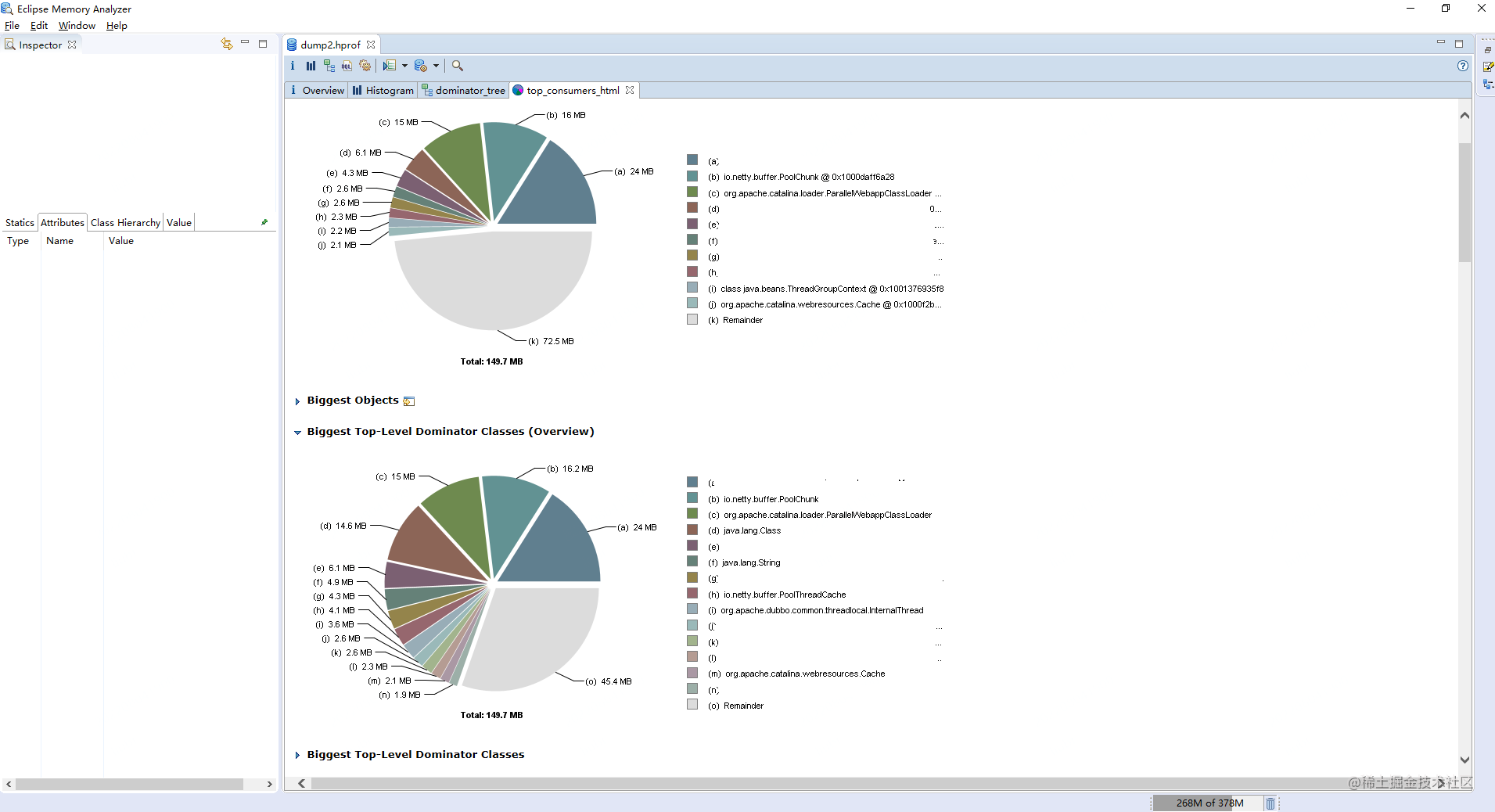Open the File menu
1495x812 pixels.
(12, 26)
